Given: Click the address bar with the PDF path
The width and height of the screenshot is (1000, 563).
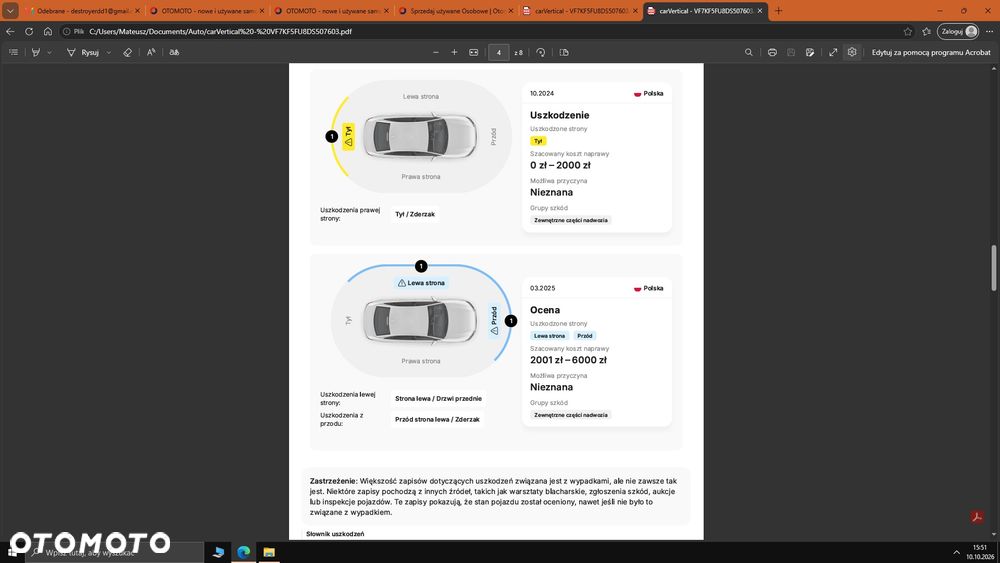Looking at the screenshot, I should click(x=220, y=31).
